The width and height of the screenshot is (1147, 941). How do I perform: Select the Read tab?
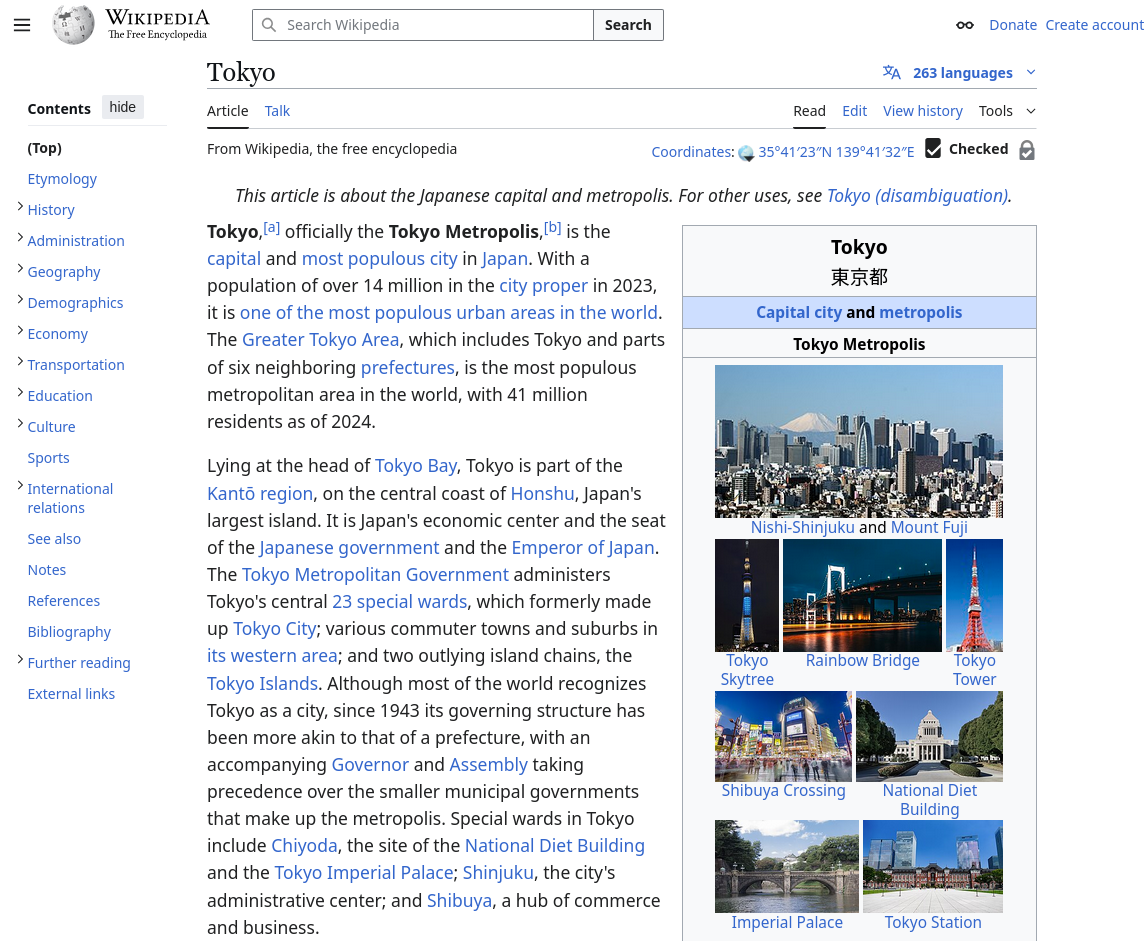[x=809, y=110]
